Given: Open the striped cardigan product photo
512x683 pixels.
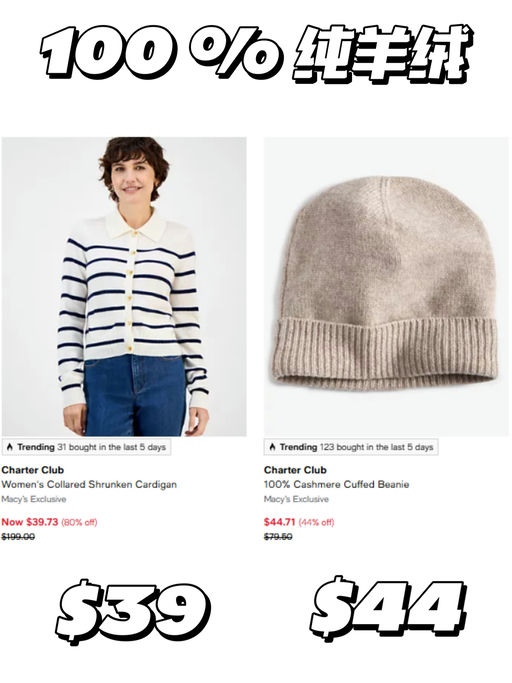Looking at the screenshot, I should [124, 286].
